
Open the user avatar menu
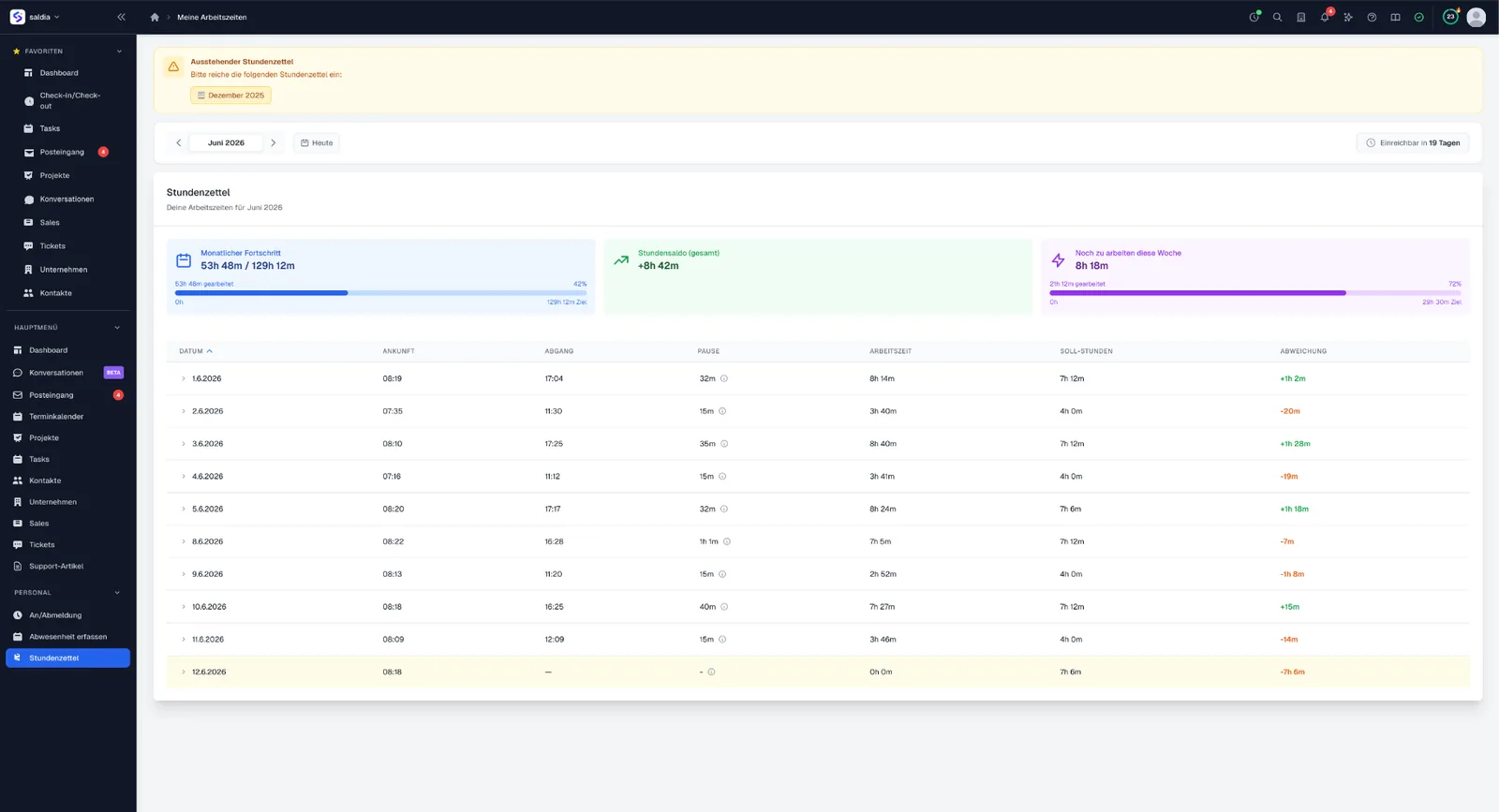pyautogui.click(x=1477, y=17)
